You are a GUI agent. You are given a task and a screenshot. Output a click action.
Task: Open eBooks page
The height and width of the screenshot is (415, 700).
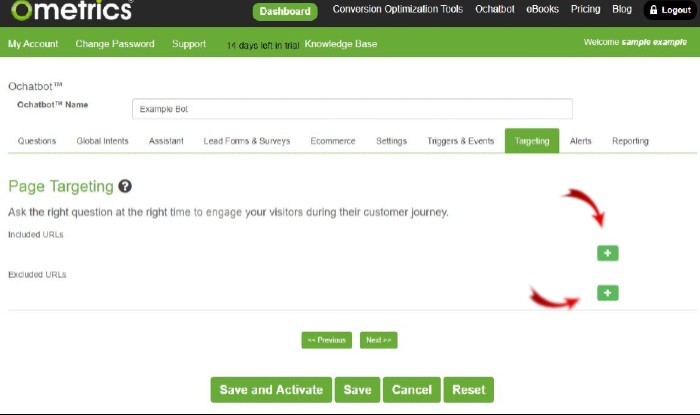pyautogui.click(x=542, y=9)
